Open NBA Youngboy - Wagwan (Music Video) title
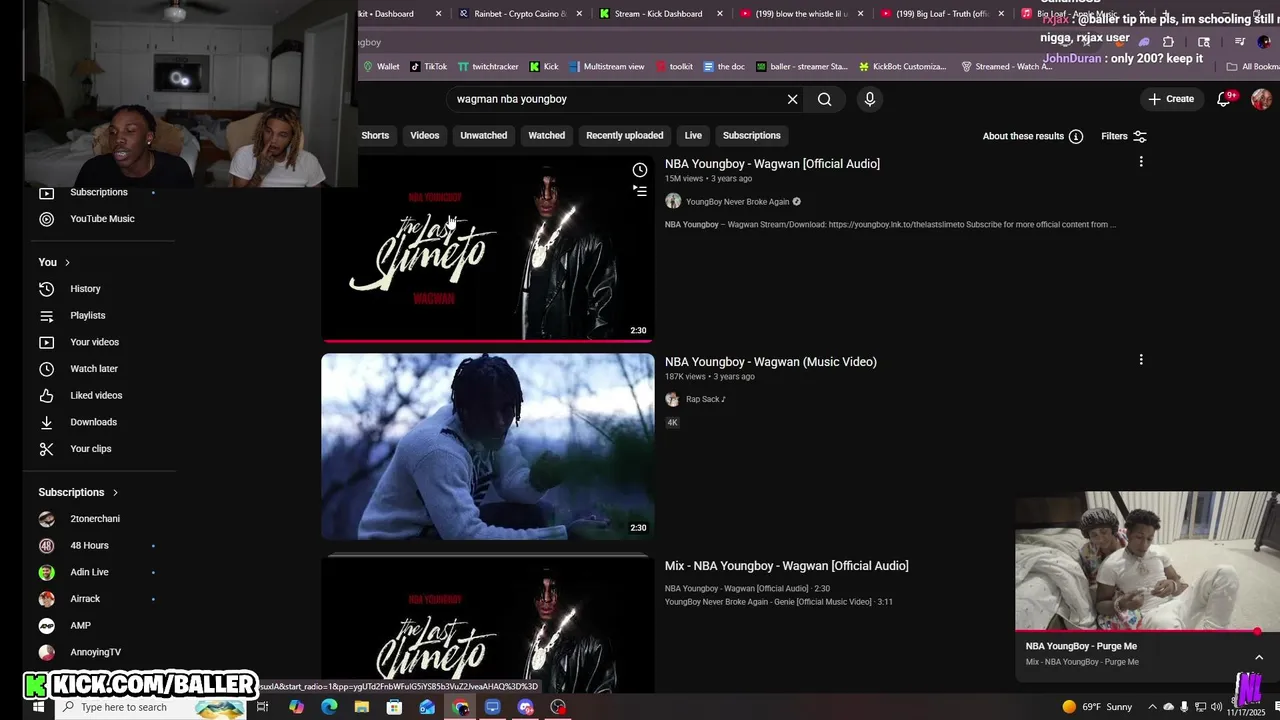The height and width of the screenshot is (720, 1280). [x=771, y=362]
